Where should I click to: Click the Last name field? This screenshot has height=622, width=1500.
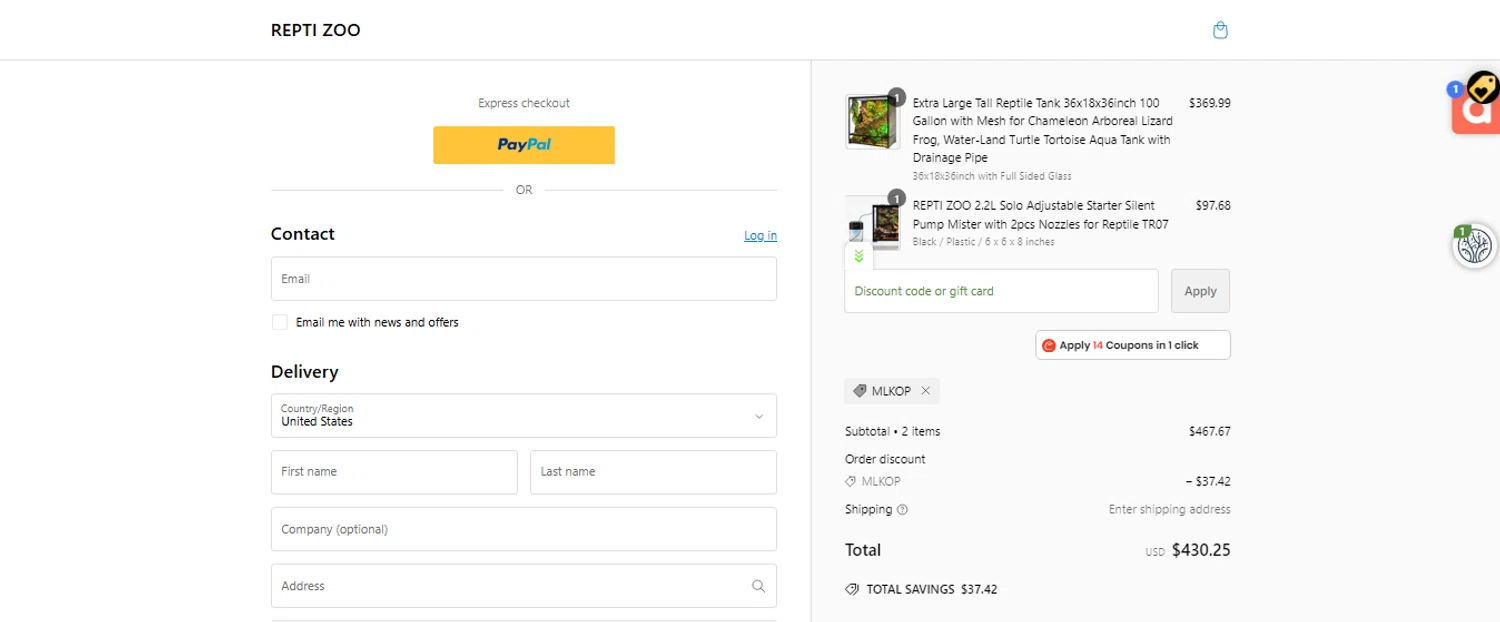pos(654,472)
